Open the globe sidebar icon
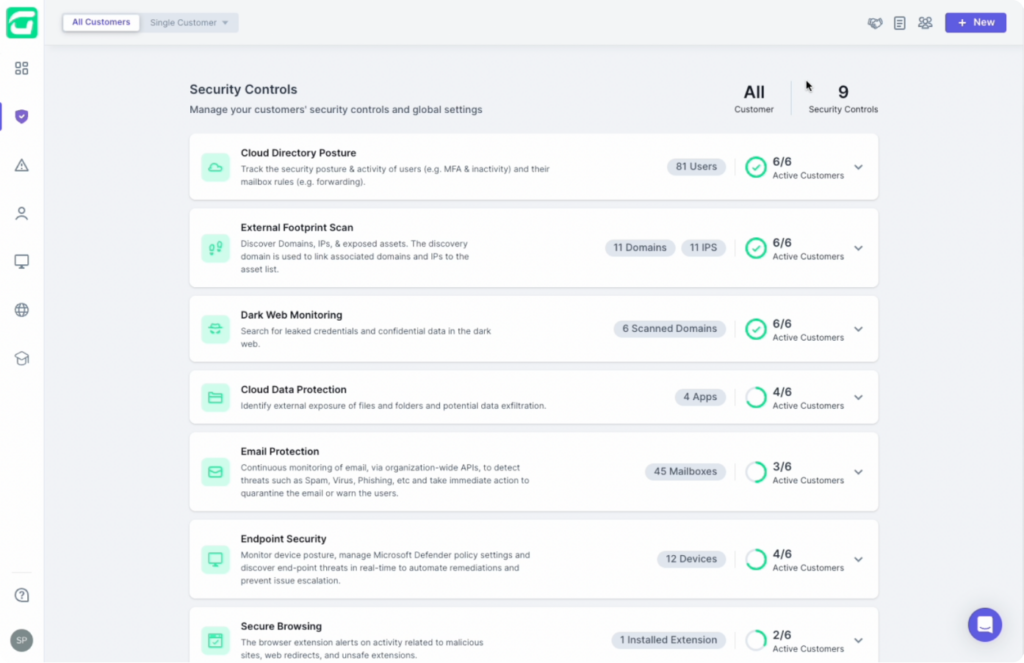Viewport: 1024px width, 663px height. click(x=22, y=310)
